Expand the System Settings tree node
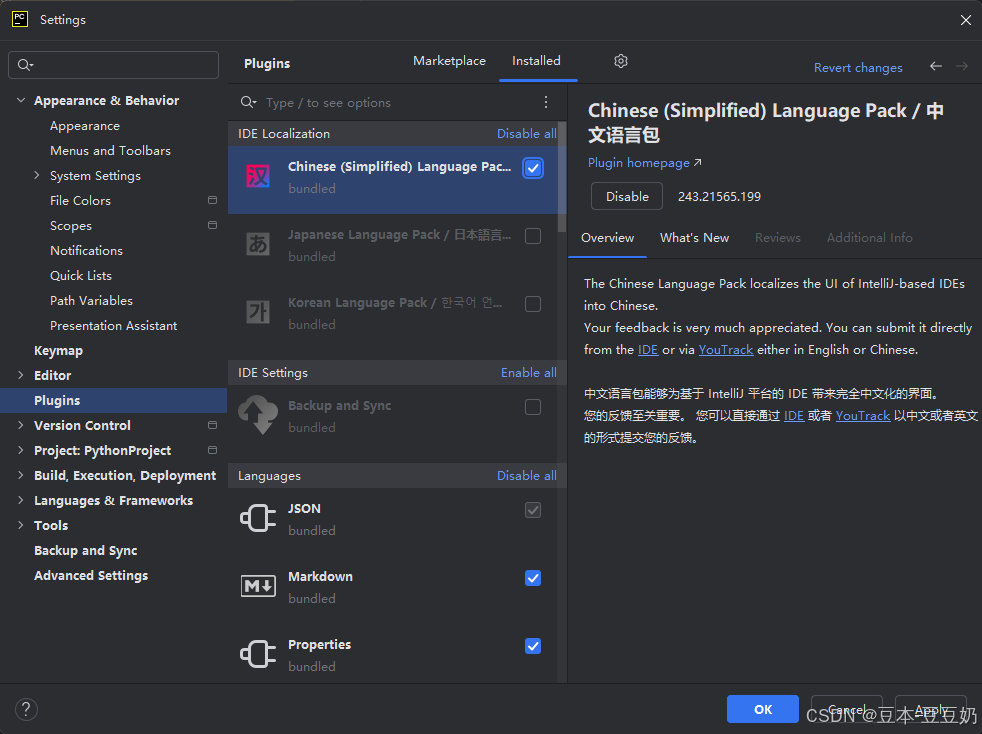982x734 pixels. pyautogui.click(x=36, y=175)
